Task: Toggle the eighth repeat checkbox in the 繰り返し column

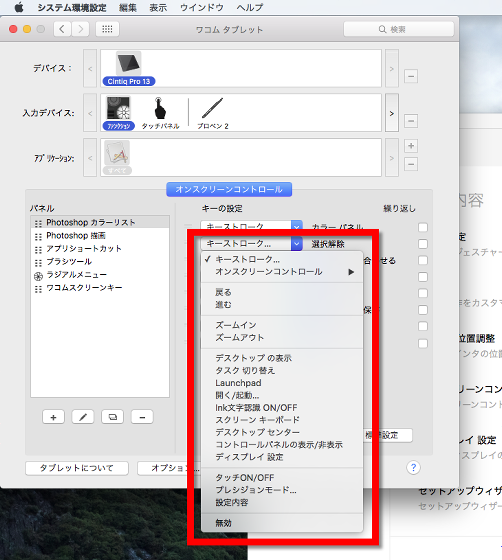Action: coord(423,343)
